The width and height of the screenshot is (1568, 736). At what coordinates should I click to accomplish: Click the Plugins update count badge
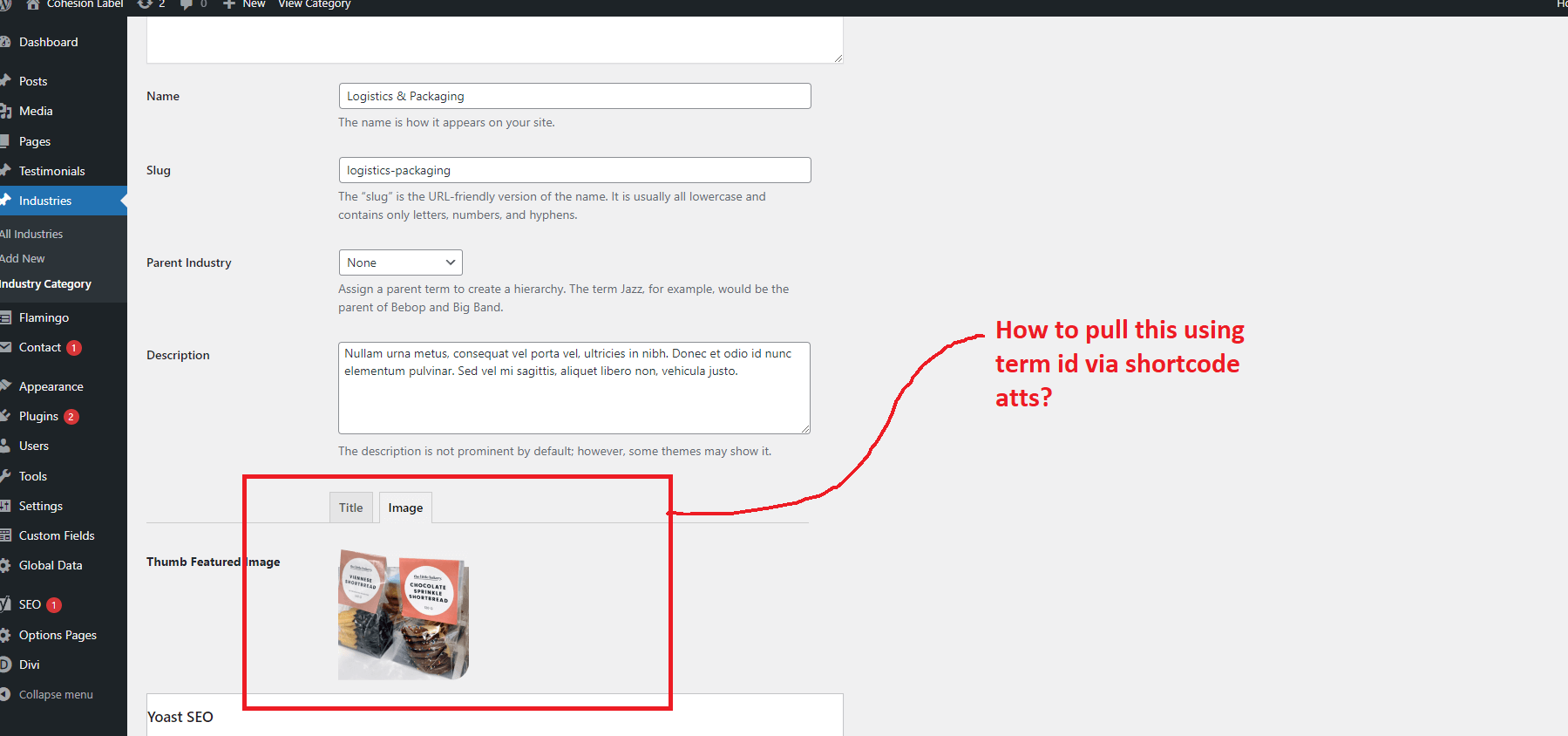71,417
